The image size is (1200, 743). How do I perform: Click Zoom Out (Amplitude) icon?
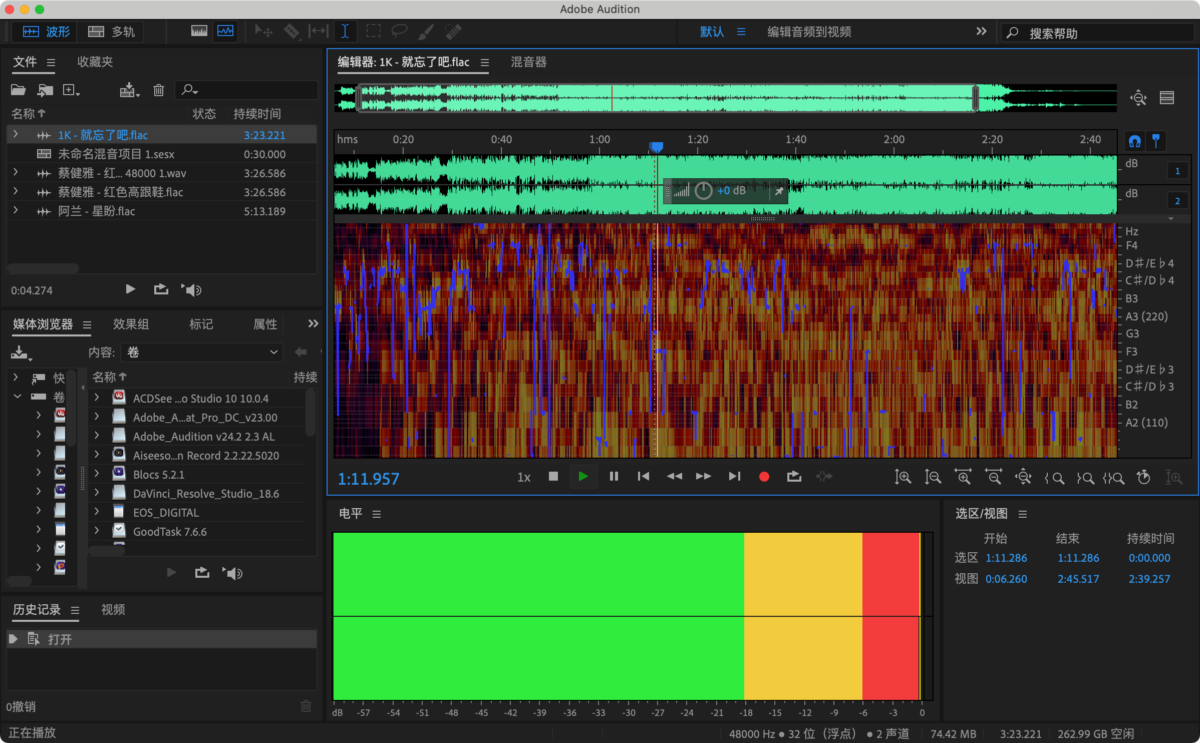point(933,478)
